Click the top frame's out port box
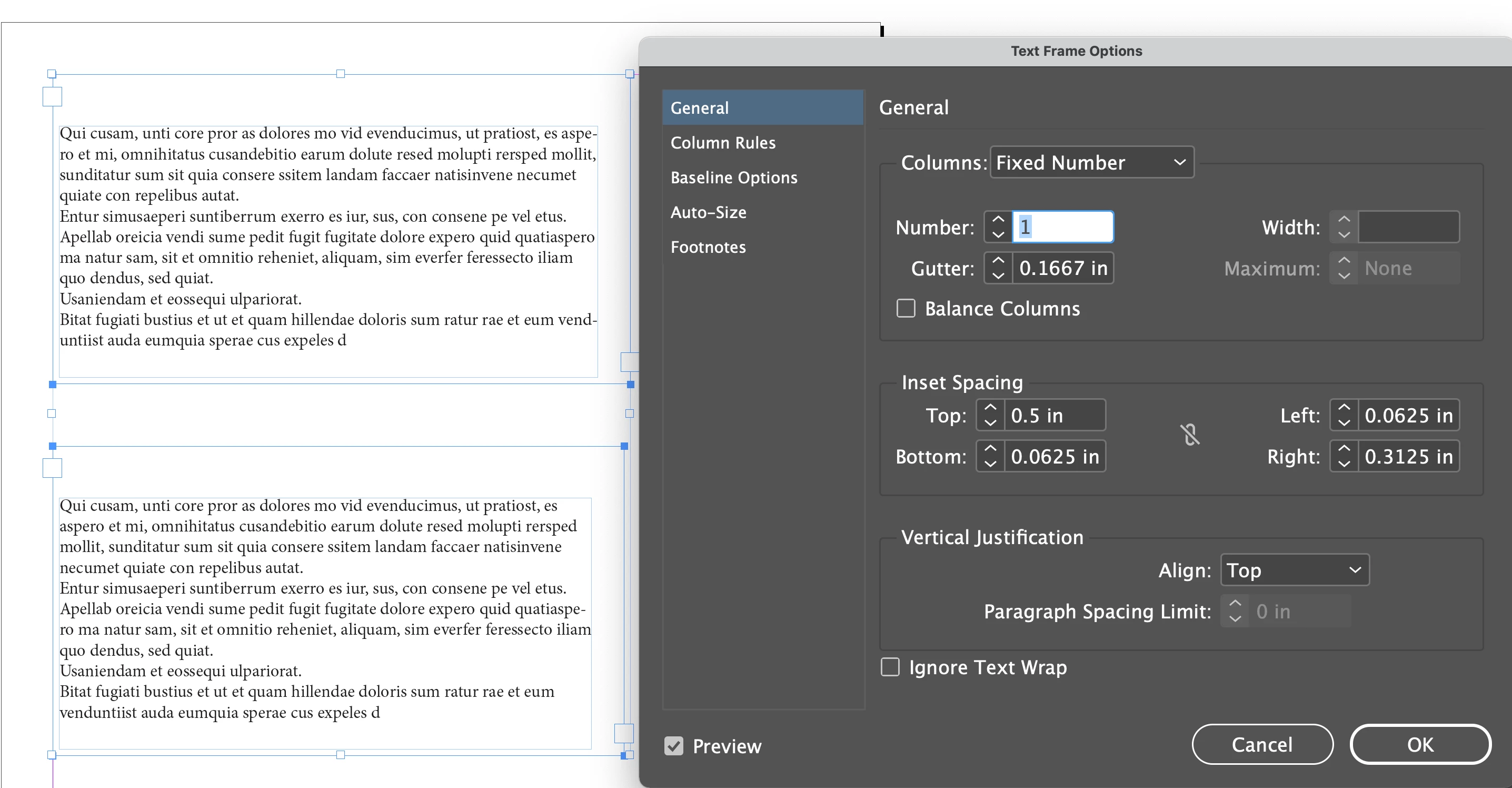This screenshot has height=788, width=1512. [629, 362]
